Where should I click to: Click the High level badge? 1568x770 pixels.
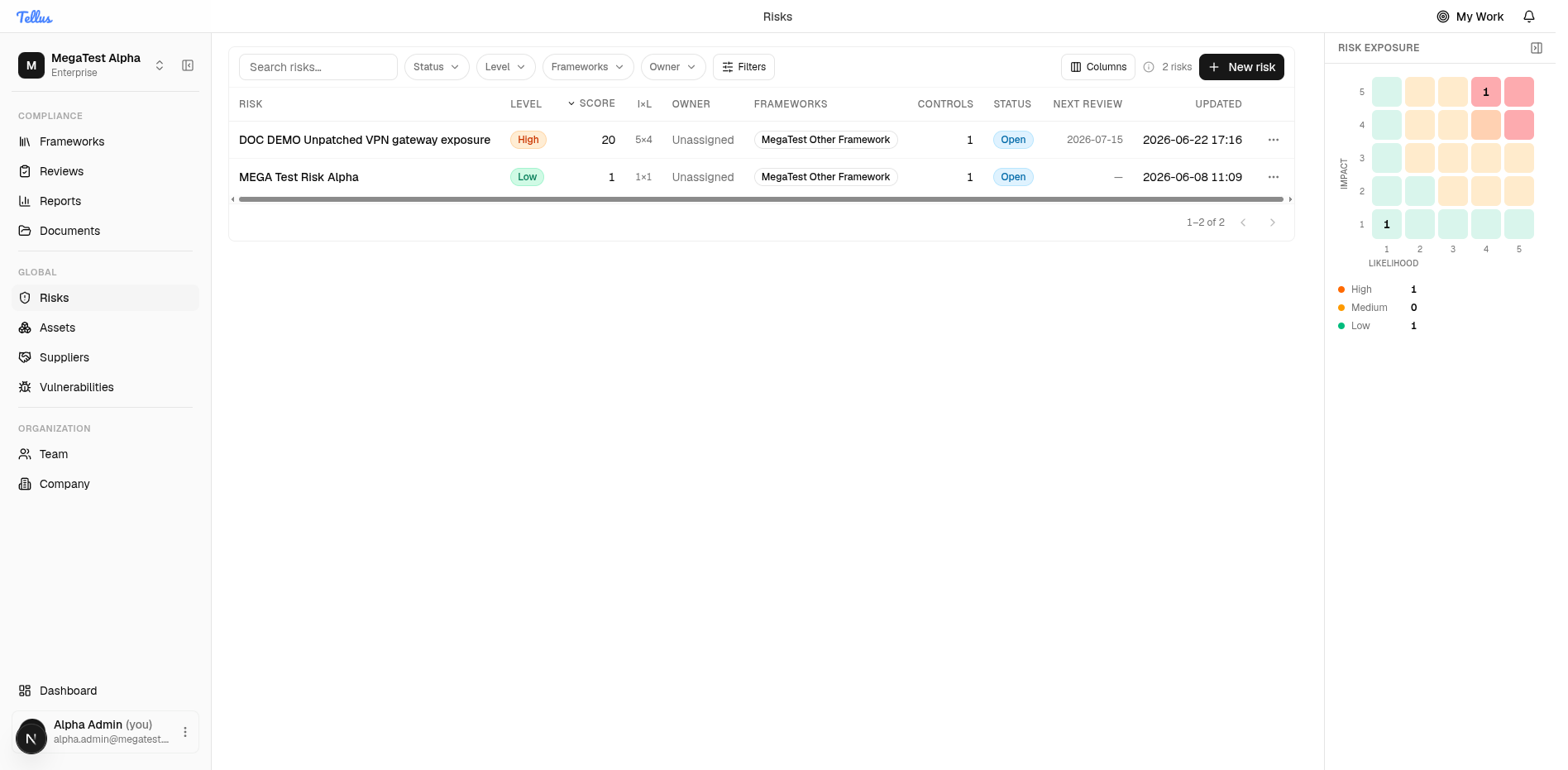coord(528,140)
